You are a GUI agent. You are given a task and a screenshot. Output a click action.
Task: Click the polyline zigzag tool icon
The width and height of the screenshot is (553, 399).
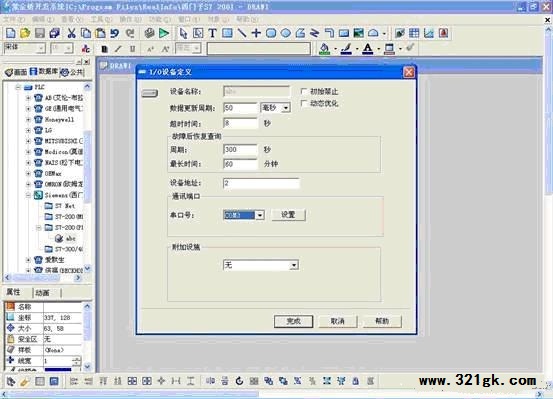314,33
